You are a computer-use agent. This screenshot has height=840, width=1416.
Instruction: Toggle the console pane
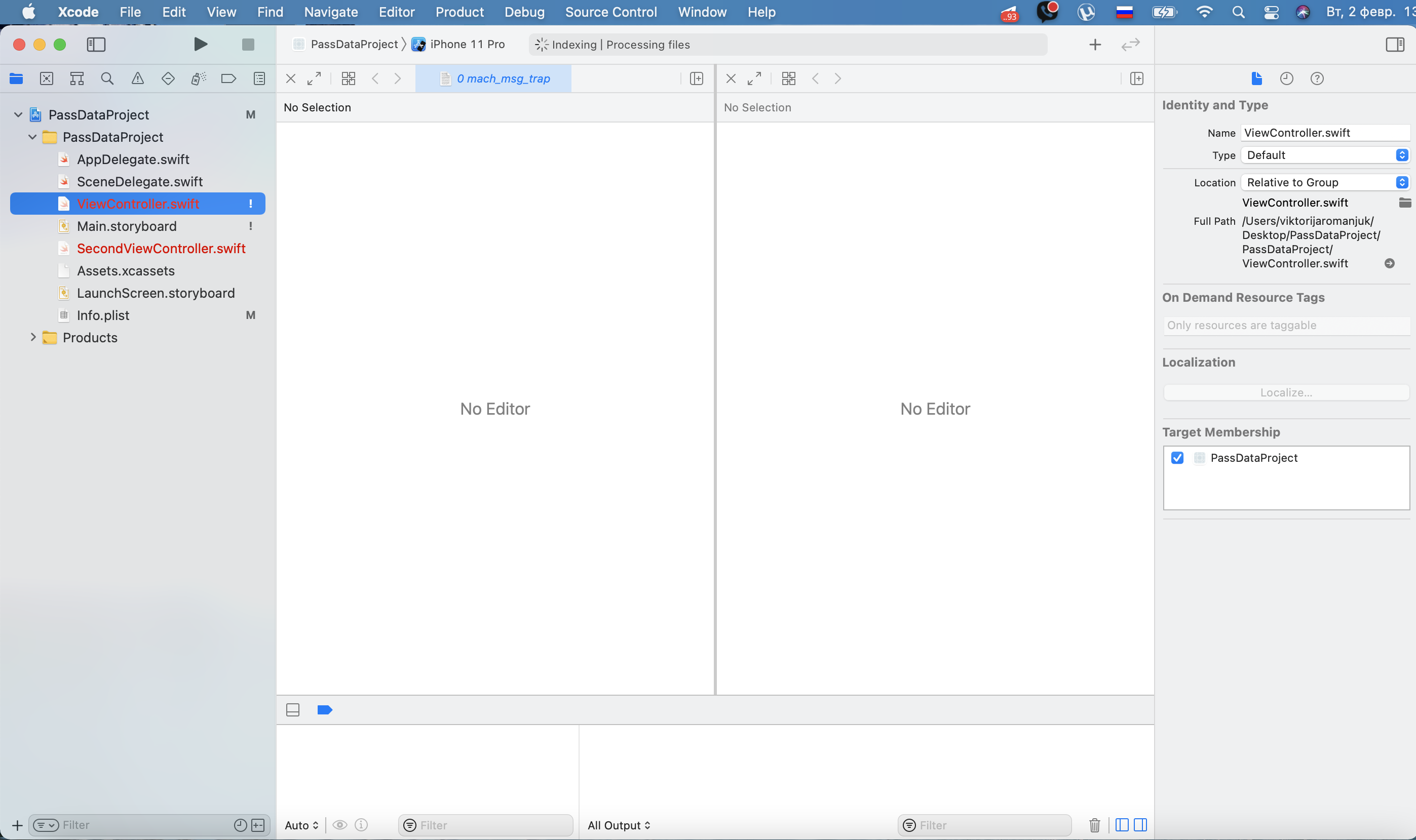click(x=1140, y=825)
